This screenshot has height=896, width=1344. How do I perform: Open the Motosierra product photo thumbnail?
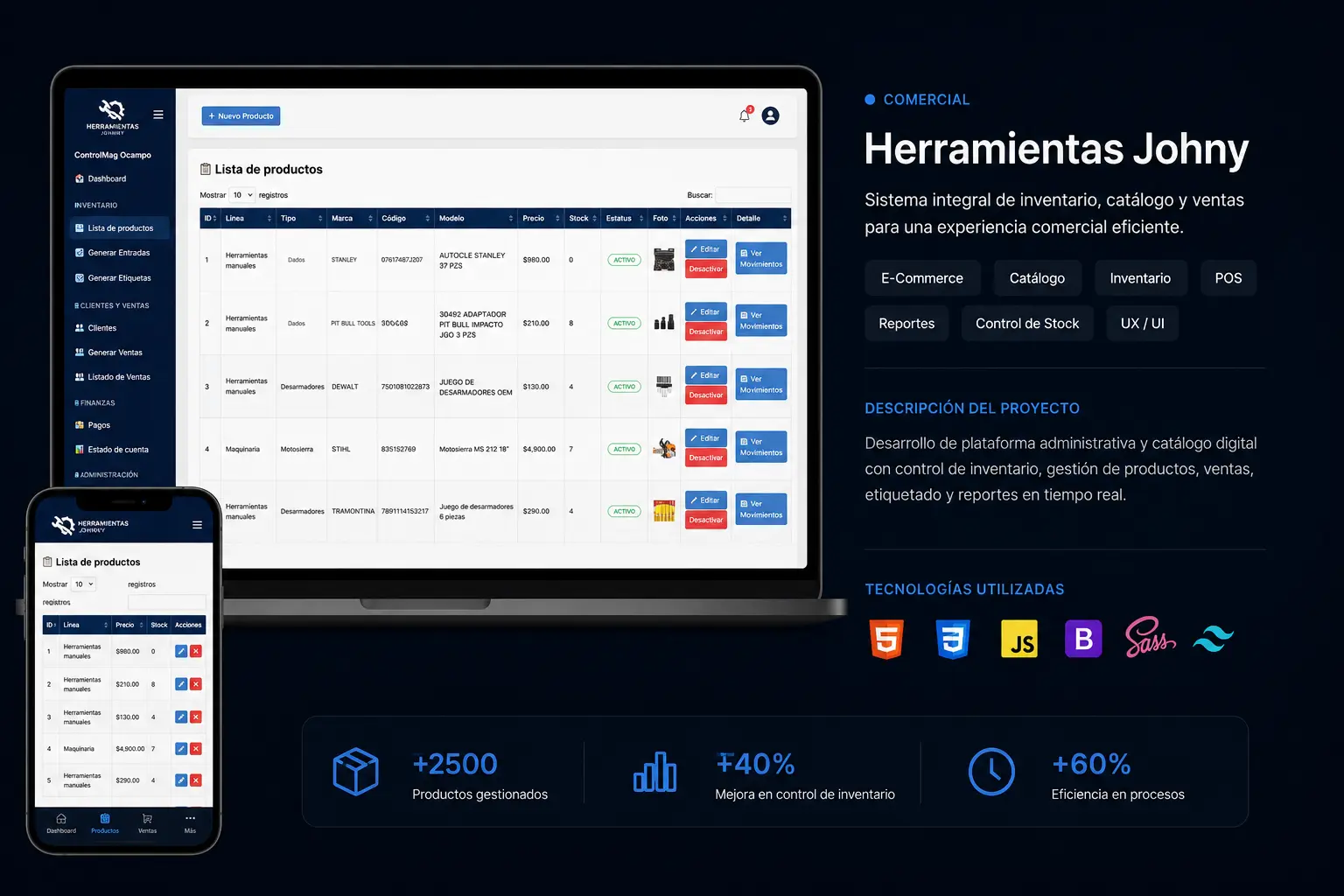tap(664, 448)
